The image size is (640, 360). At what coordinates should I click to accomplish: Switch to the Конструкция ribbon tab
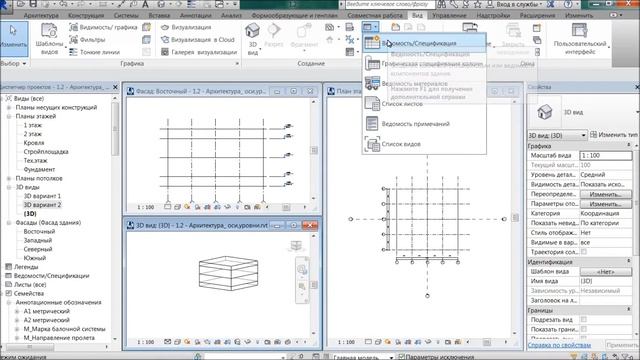pyautogui.click(x=86, y=16)
